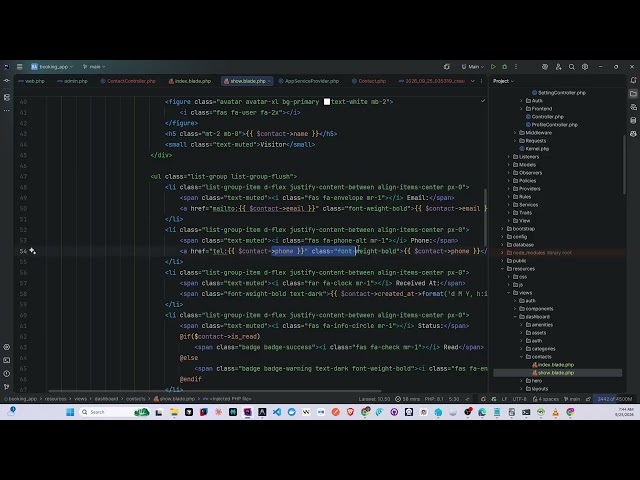Open the Commit tool window icon on left stripe
The width and height of the screenshot is (640, 480).
click(x=7, y=80)
